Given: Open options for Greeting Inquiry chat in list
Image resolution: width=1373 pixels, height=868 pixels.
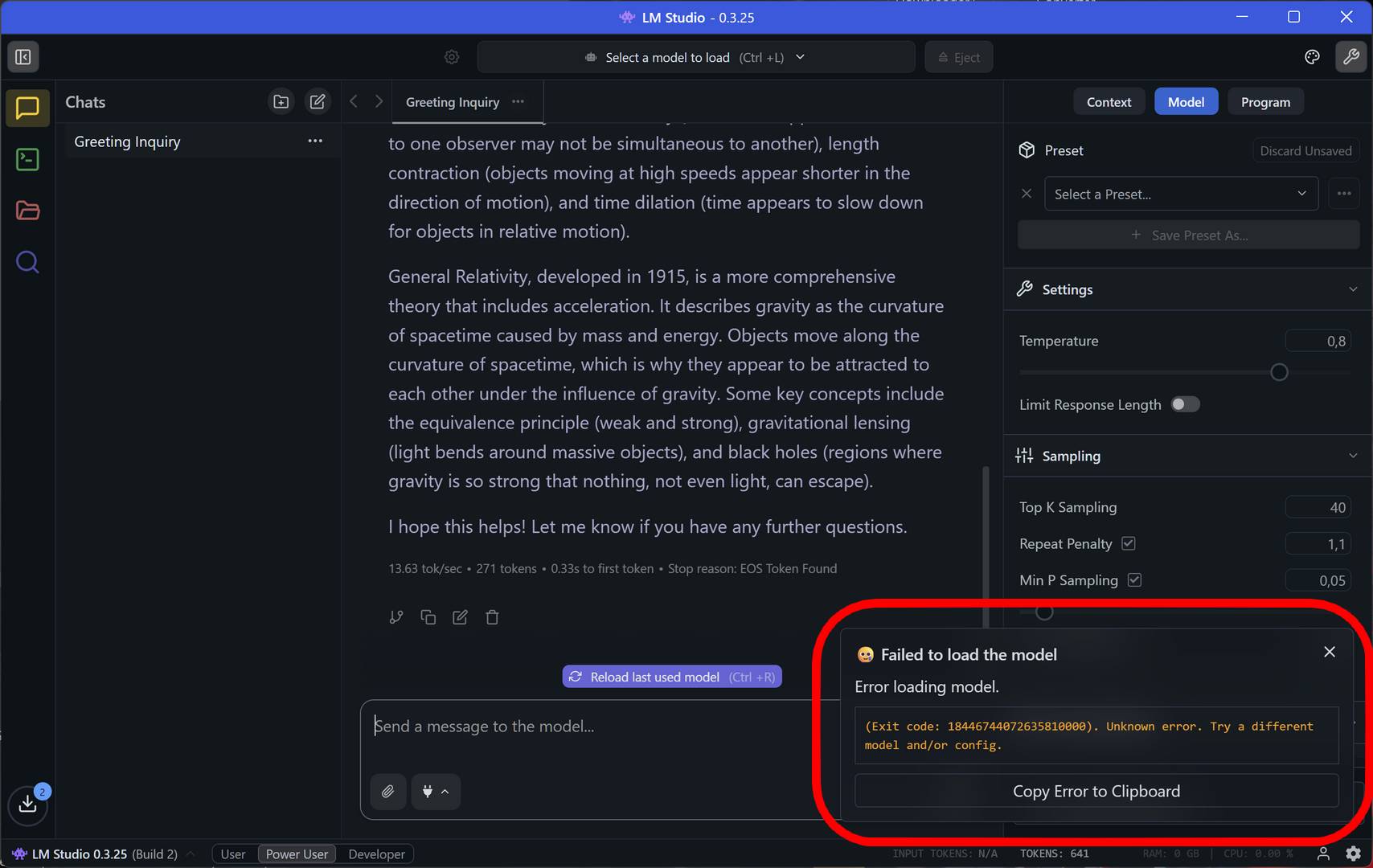Looking at the screenshot, I should [x=315, y=141].
